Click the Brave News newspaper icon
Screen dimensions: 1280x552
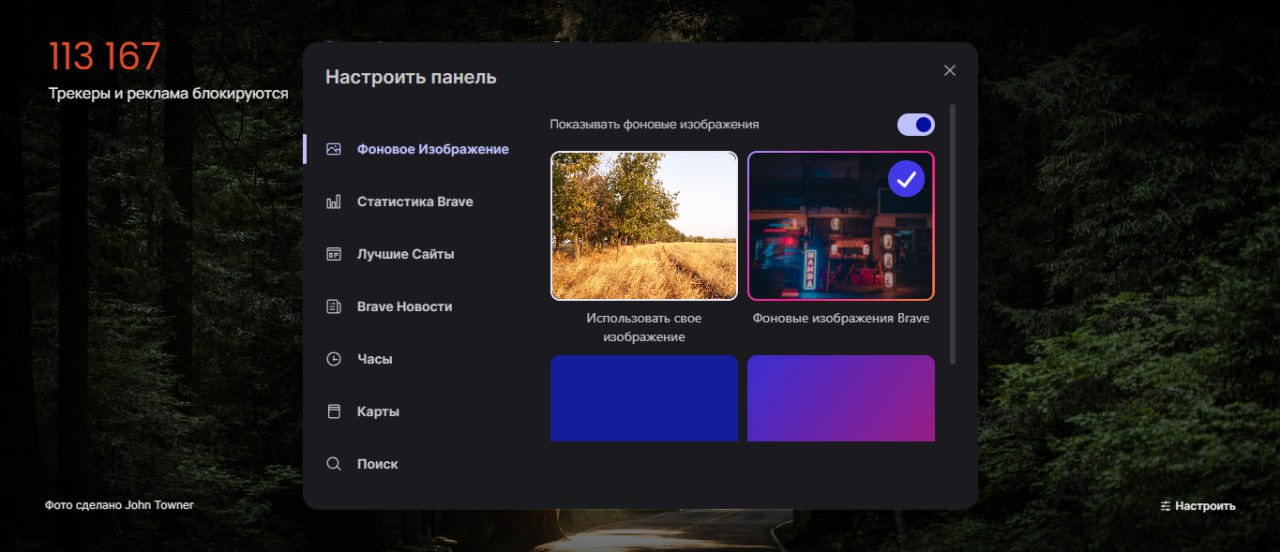(x=334, y=307)
